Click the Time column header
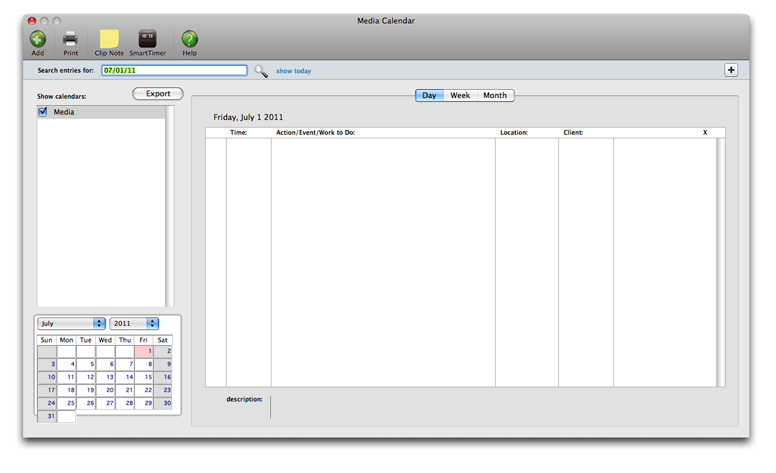 tap(238, 132)
